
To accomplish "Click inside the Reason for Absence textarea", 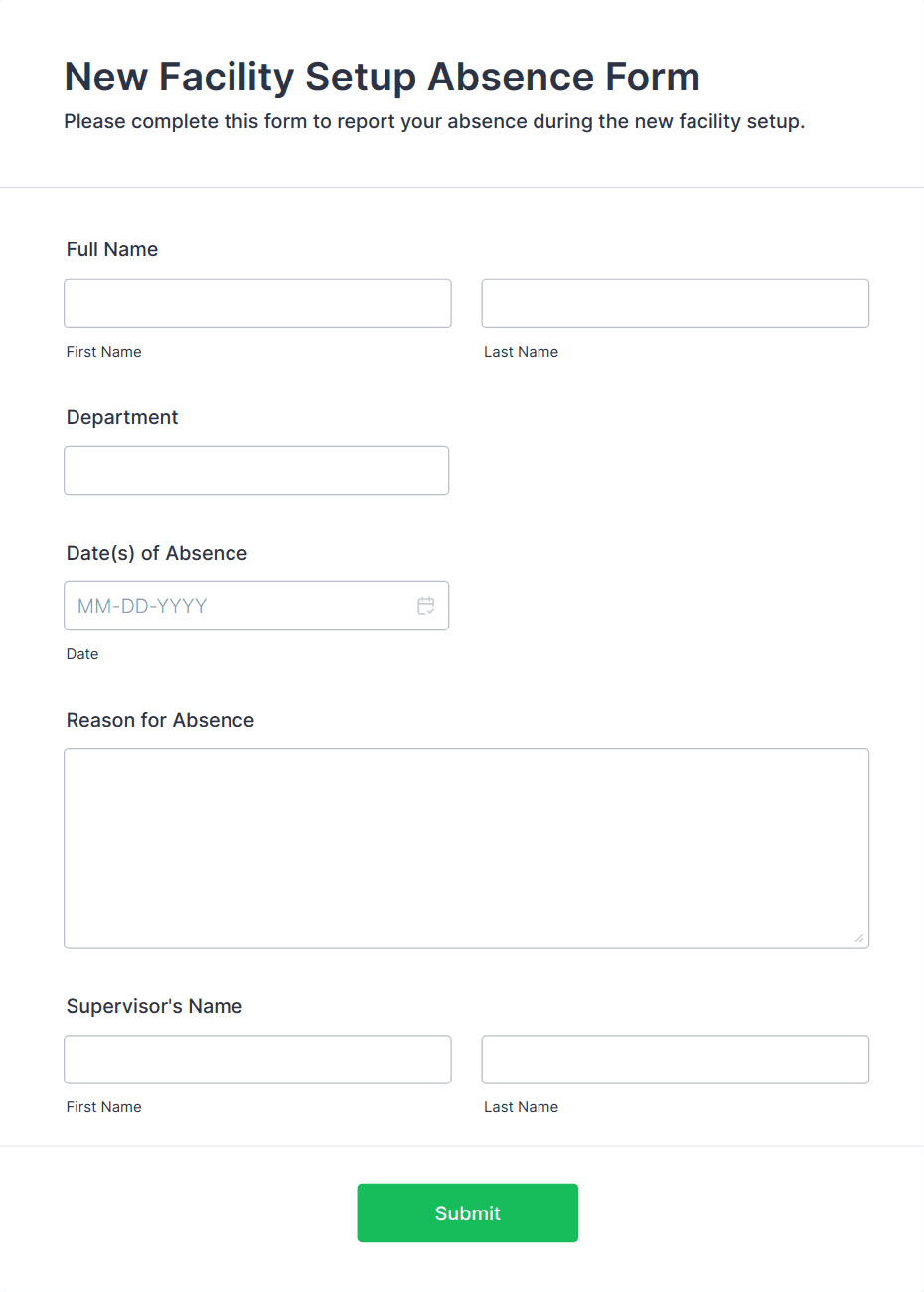I will (466, 845).
